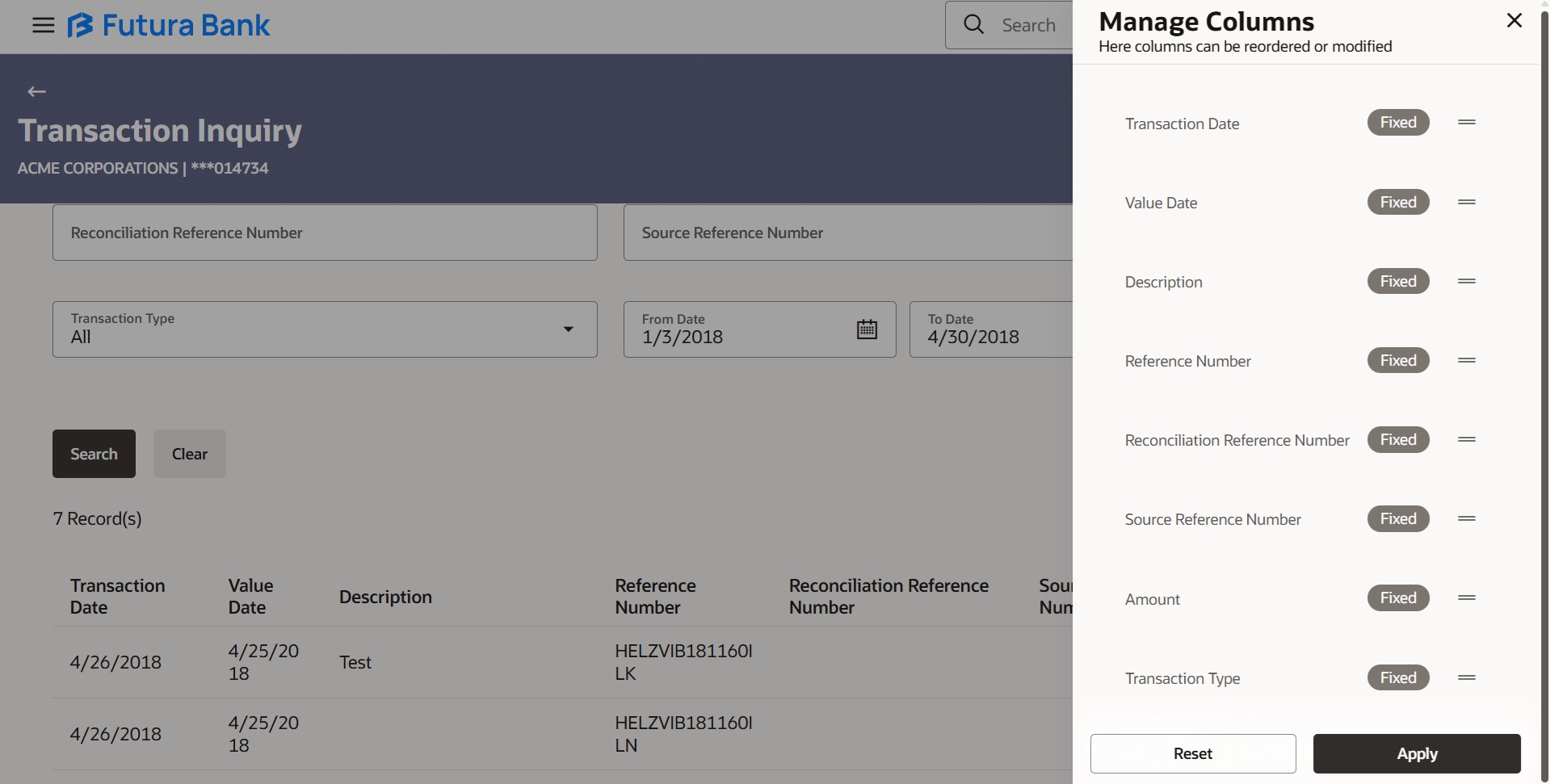This screenshot has height=784, width=1550.
Task: Grab the Value Date reorder handle
Action: pyautogui.click(x=1467, y=202)
